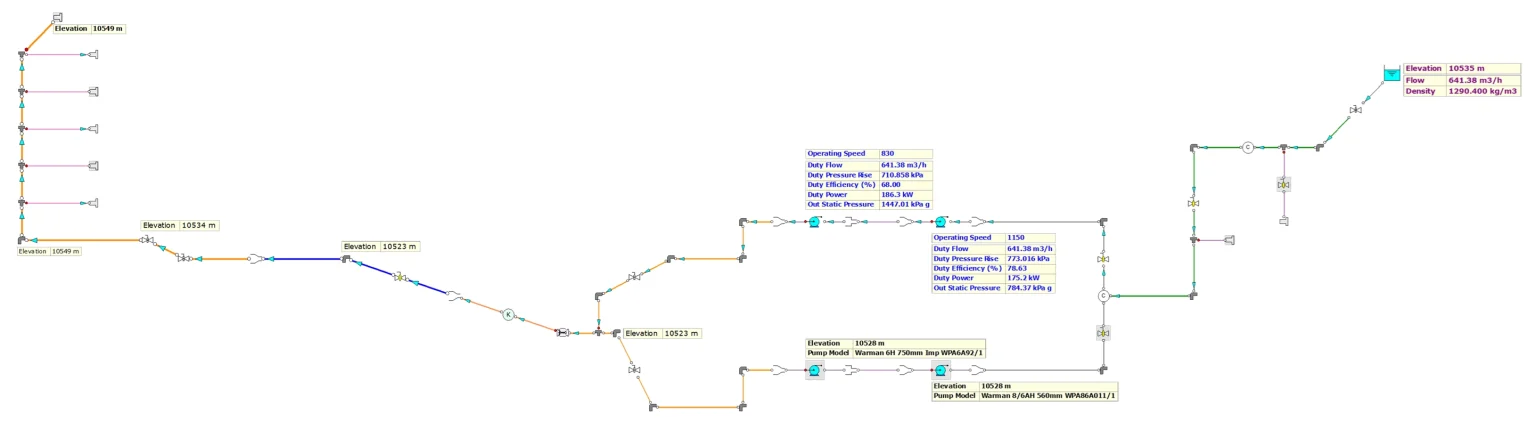Click the Out Static Pressure 1447.01 kPa g row

pos(869,204)
